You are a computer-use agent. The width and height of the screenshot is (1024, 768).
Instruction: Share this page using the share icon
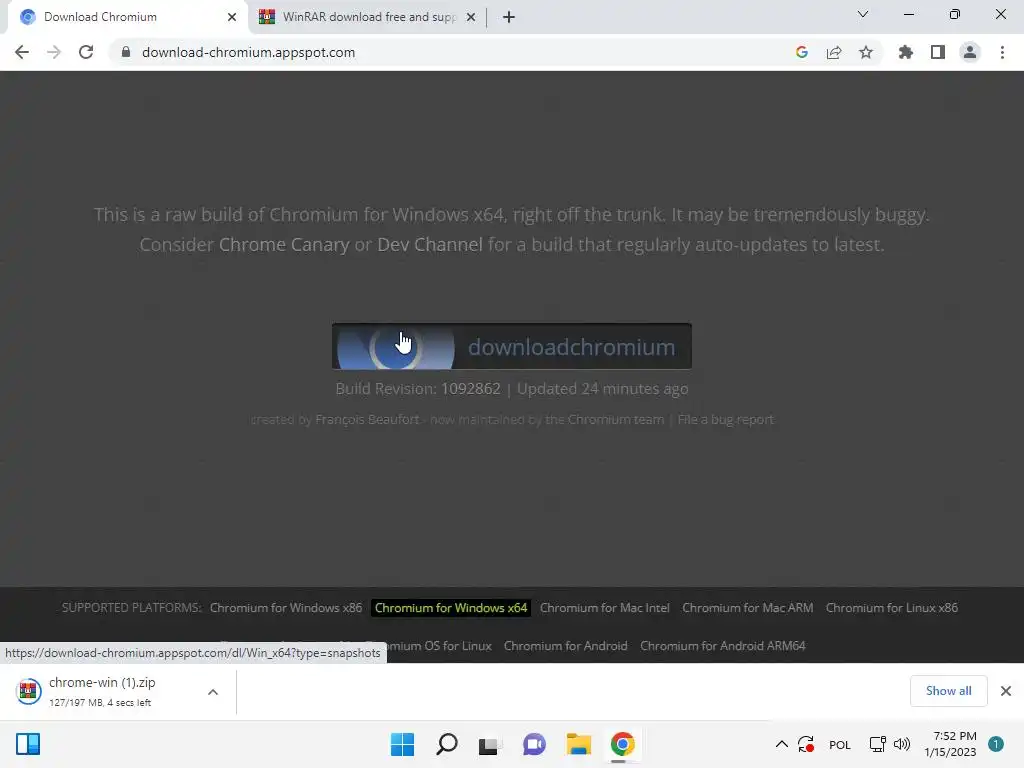(834, 52)
